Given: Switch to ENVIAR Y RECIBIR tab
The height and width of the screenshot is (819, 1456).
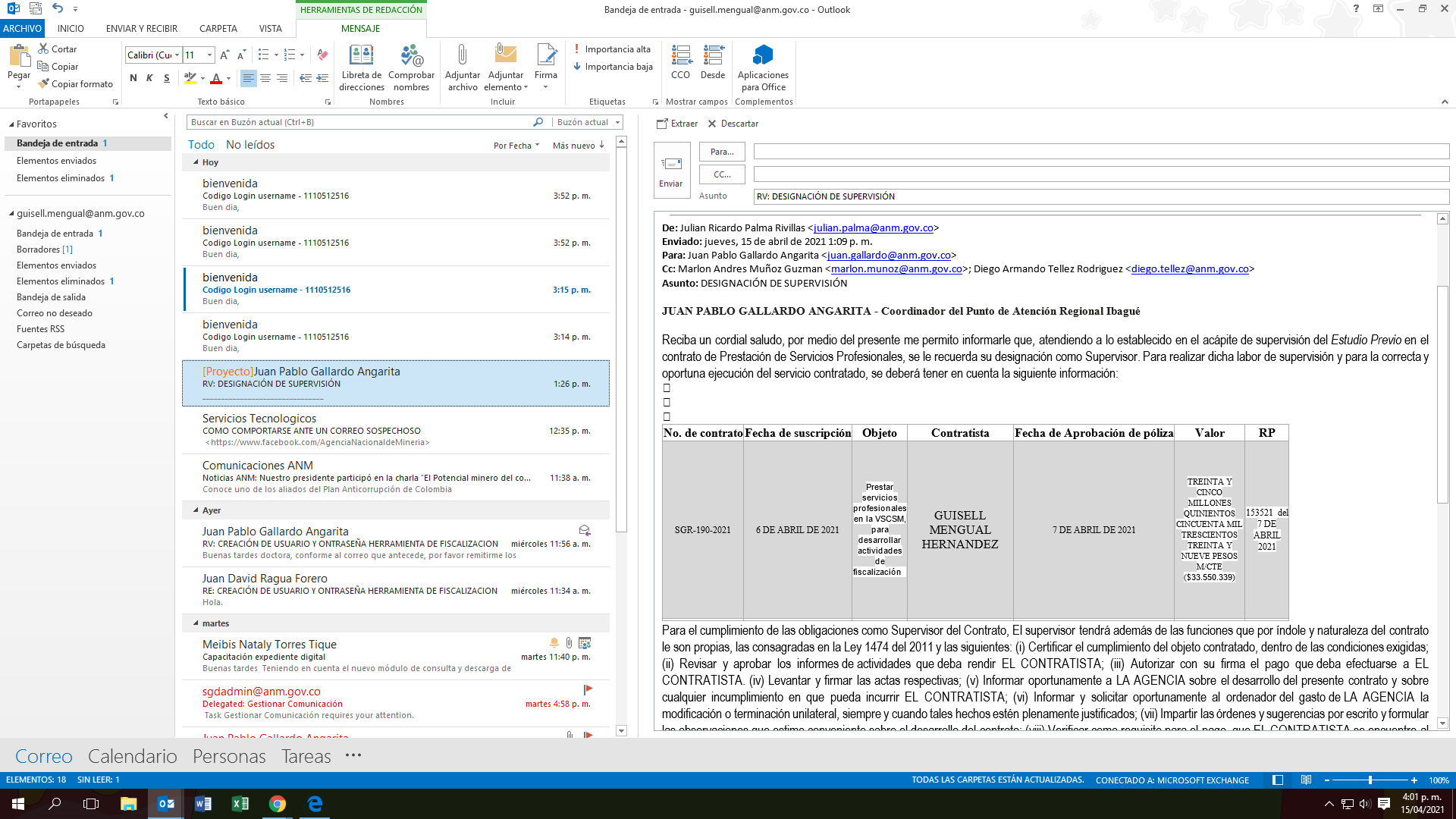Looking at the screenshot, I should 142,29.
